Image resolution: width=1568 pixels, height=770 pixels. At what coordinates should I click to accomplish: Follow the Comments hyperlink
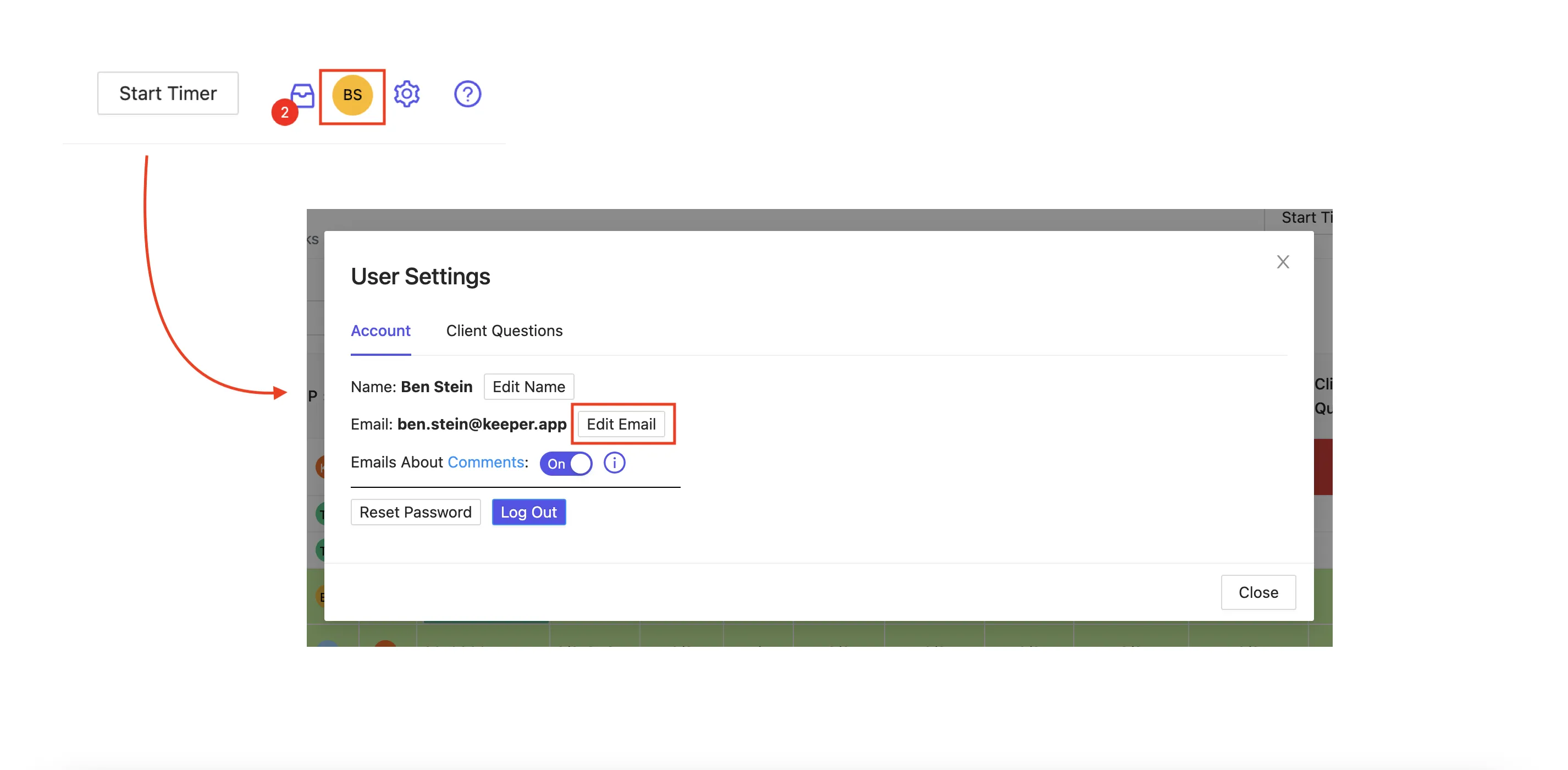point(486,462)
